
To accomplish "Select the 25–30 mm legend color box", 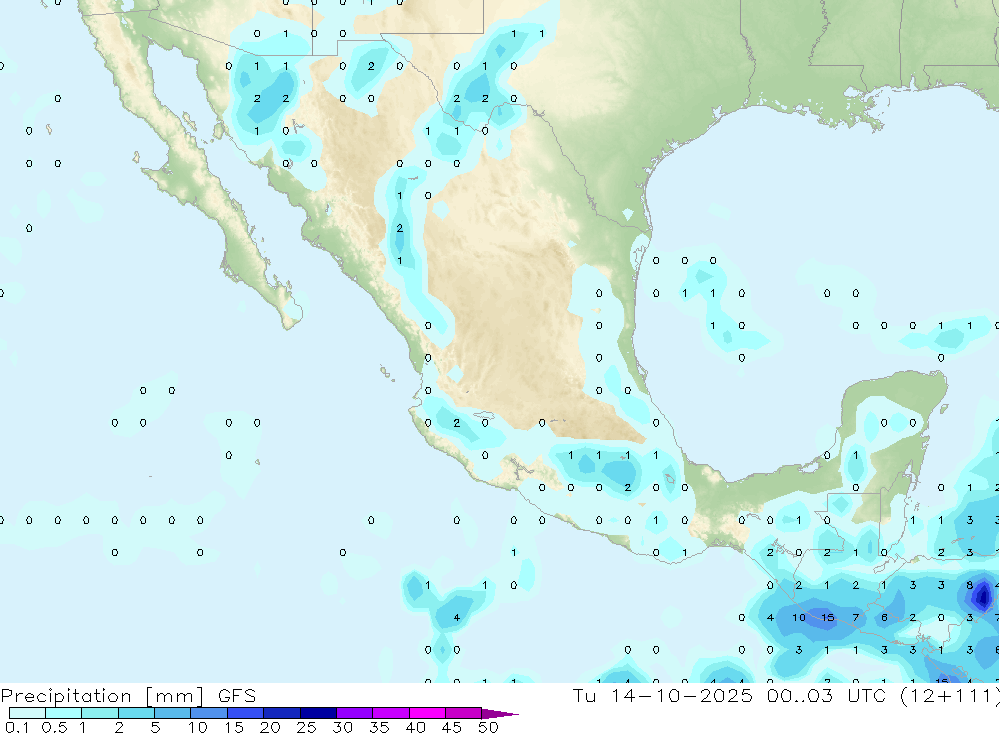I will click(x=318, y=713).
